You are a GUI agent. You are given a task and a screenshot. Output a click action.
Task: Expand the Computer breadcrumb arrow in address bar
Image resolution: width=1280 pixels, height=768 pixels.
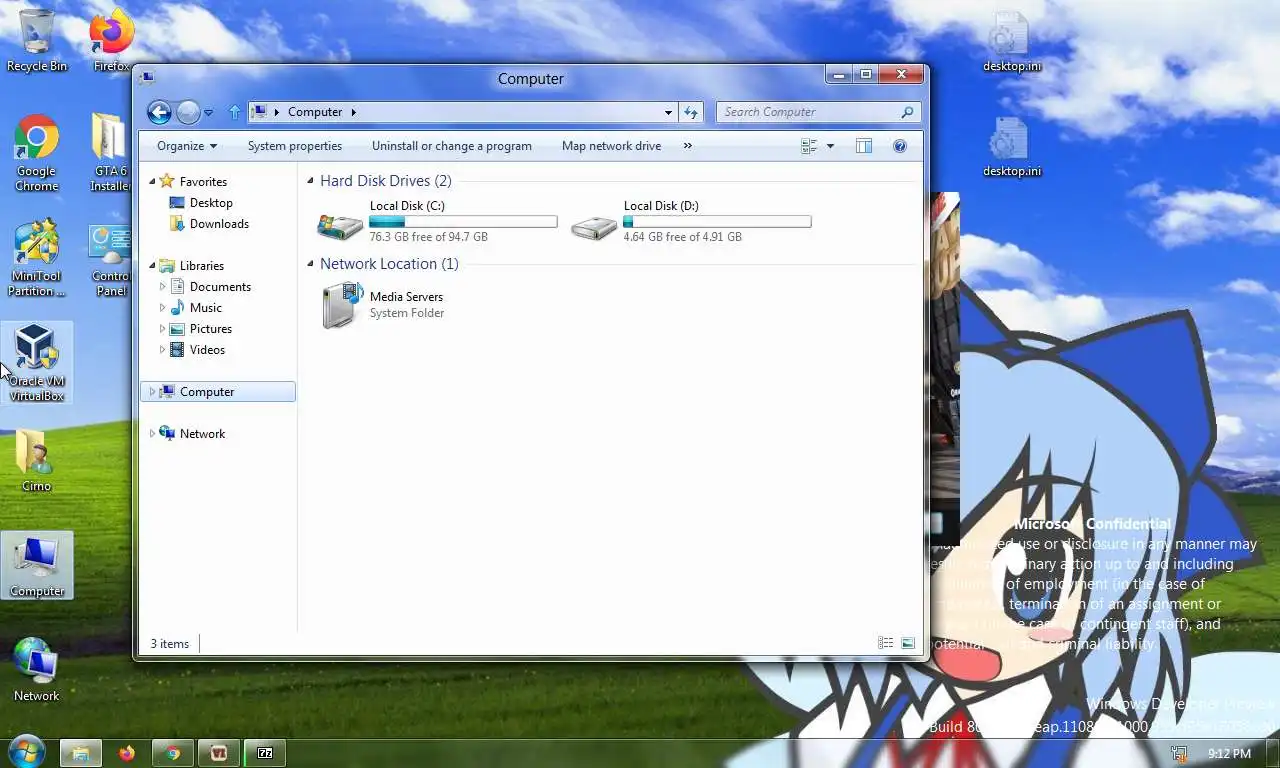353,112
